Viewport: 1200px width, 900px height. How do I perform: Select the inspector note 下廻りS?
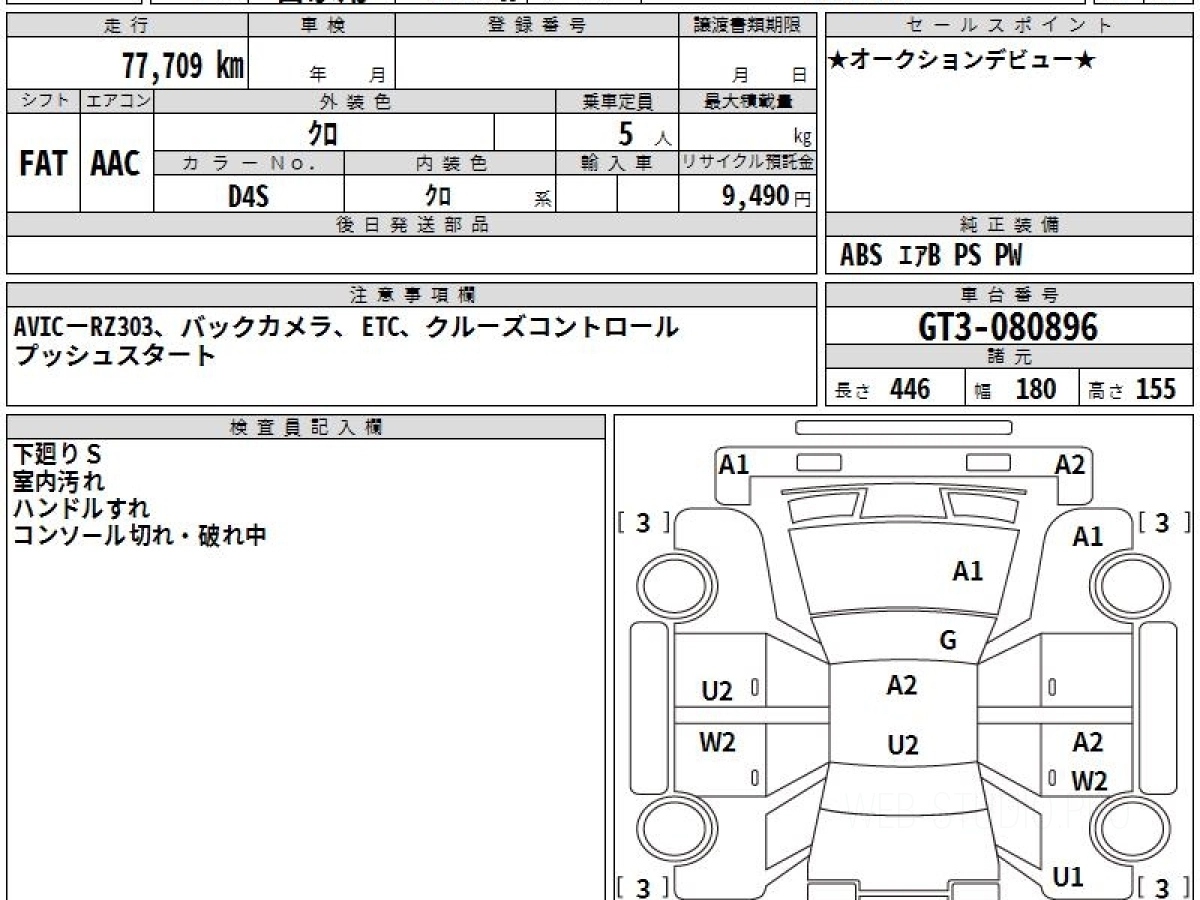click(x=57, y=455)
